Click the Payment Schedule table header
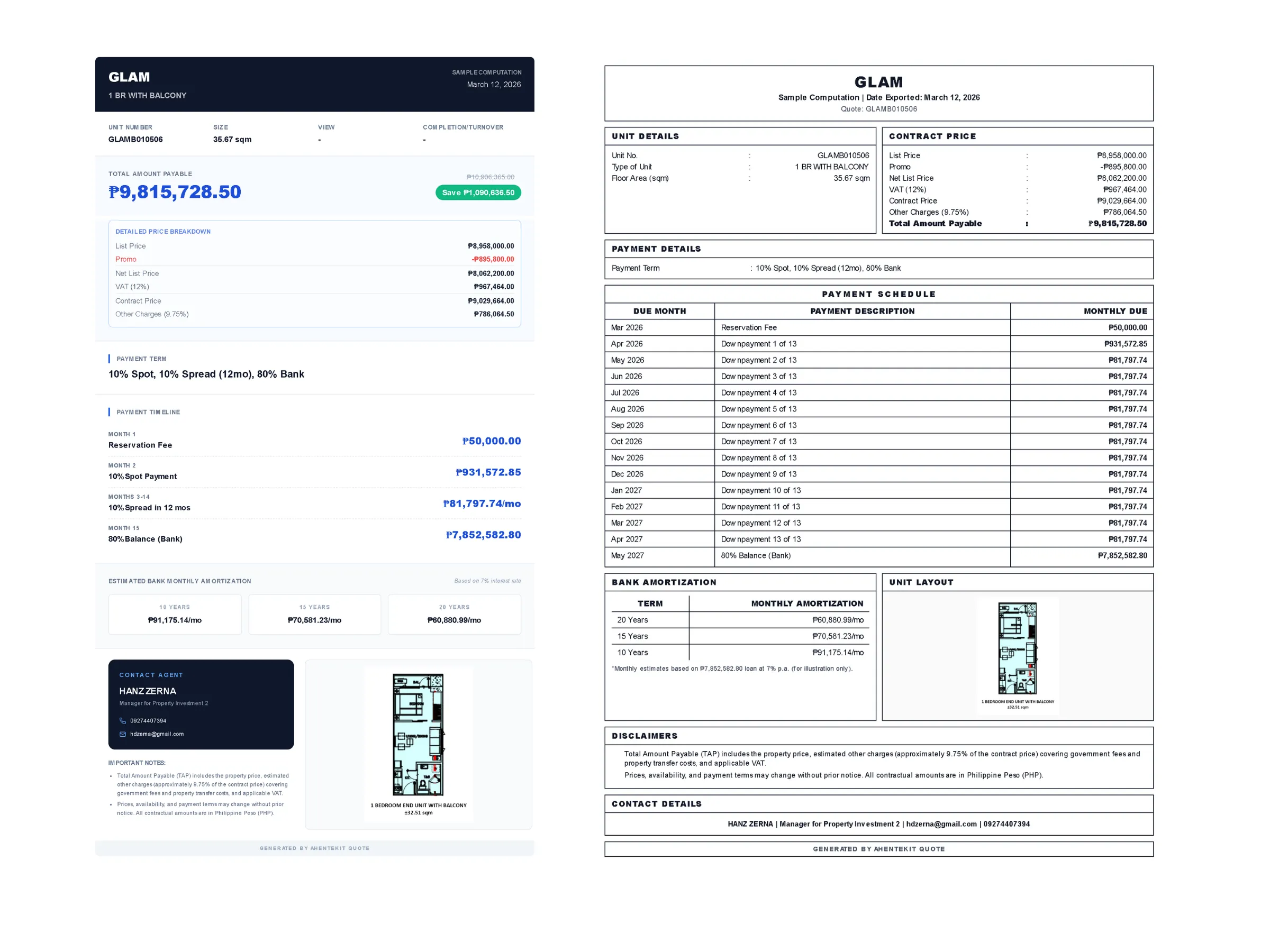This screenshot has height=952, width=1270. 878,295
